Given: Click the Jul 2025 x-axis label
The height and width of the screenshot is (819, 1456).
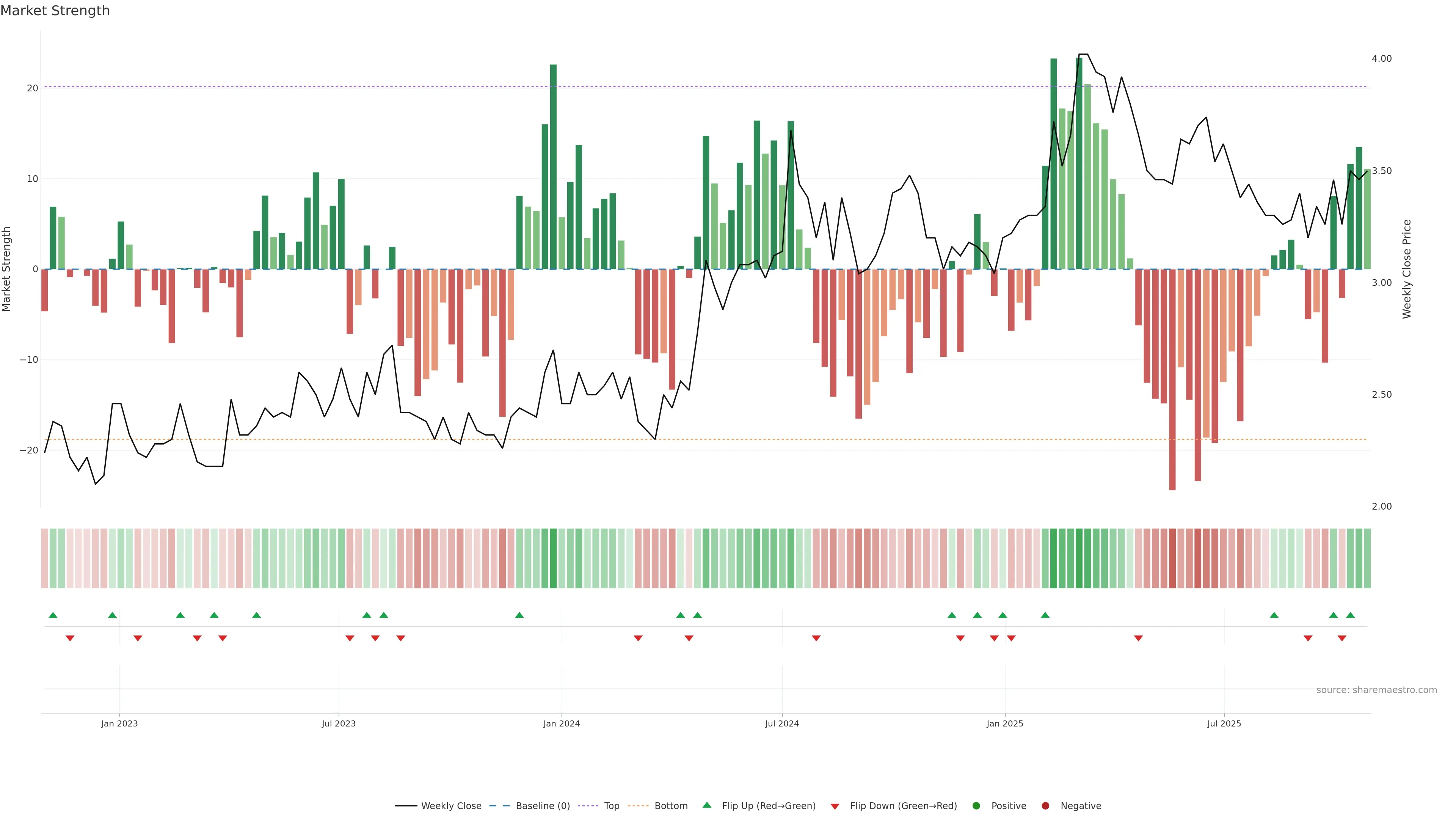Looking at the screenshot, I should click(x=1224, y=723).
